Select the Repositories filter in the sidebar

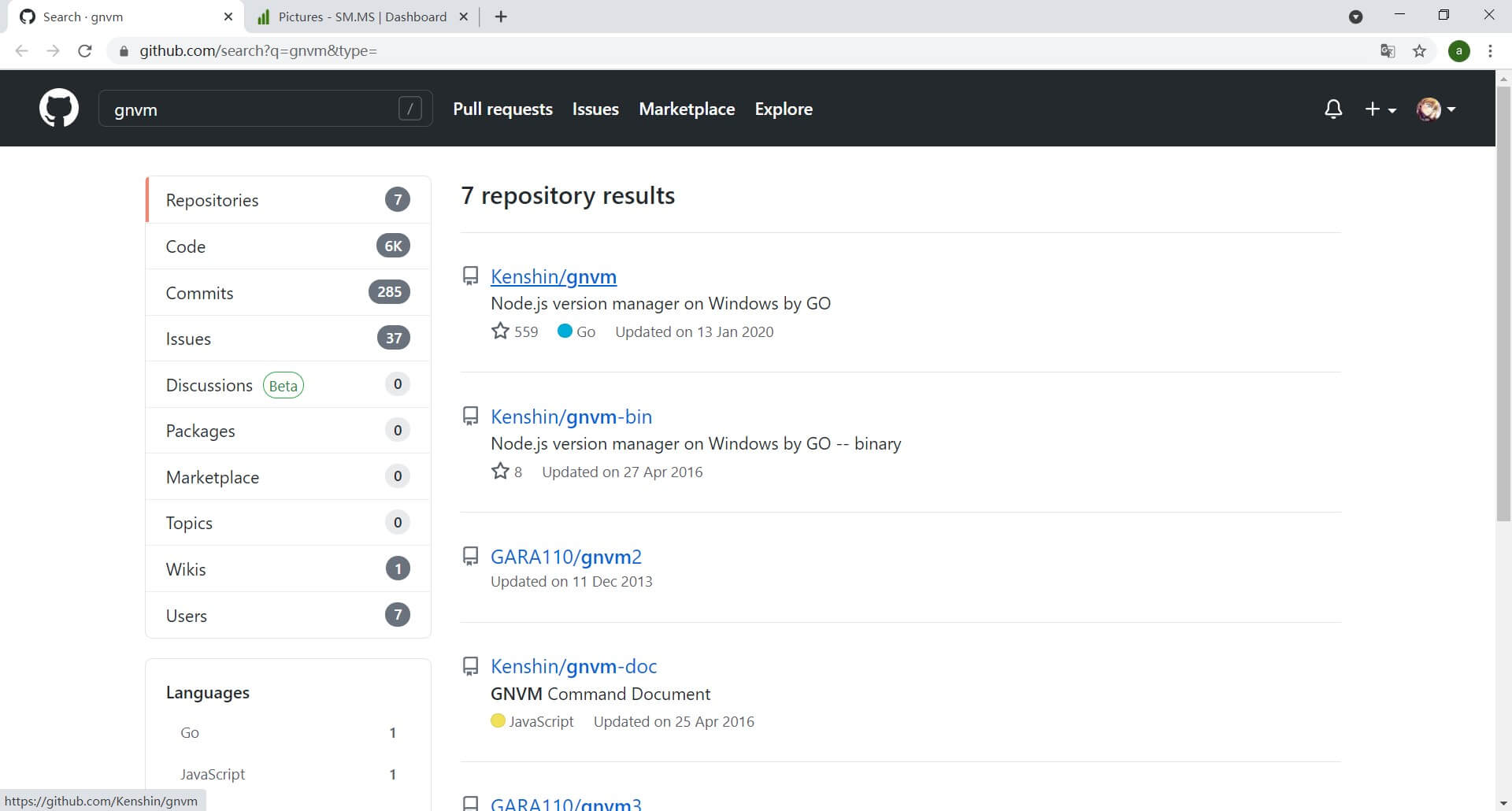pos(288,200)
